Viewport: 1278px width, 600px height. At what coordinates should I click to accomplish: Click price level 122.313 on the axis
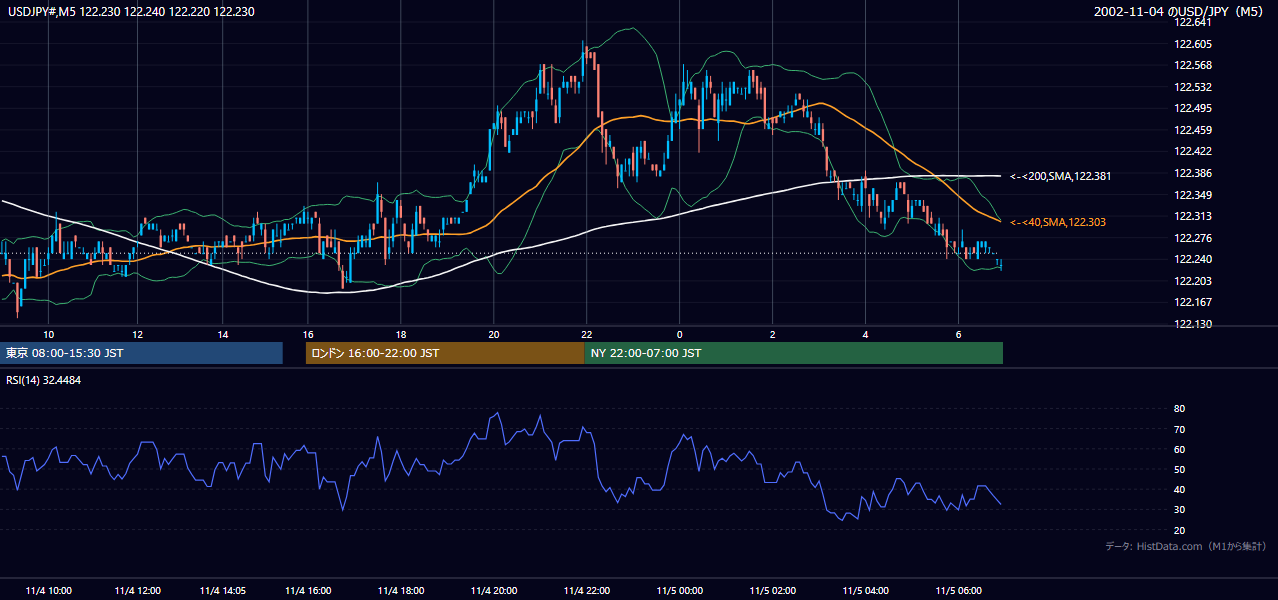(1194, 216)
